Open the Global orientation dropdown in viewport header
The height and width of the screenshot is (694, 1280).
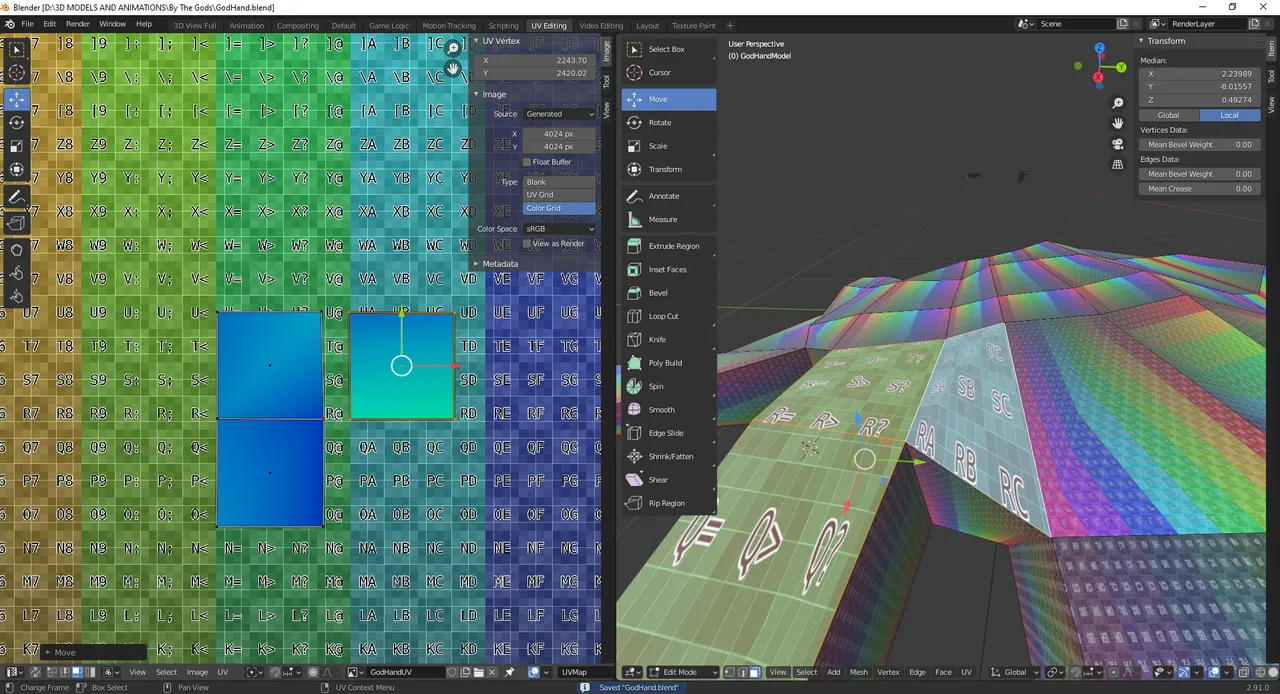point(1013,672)
